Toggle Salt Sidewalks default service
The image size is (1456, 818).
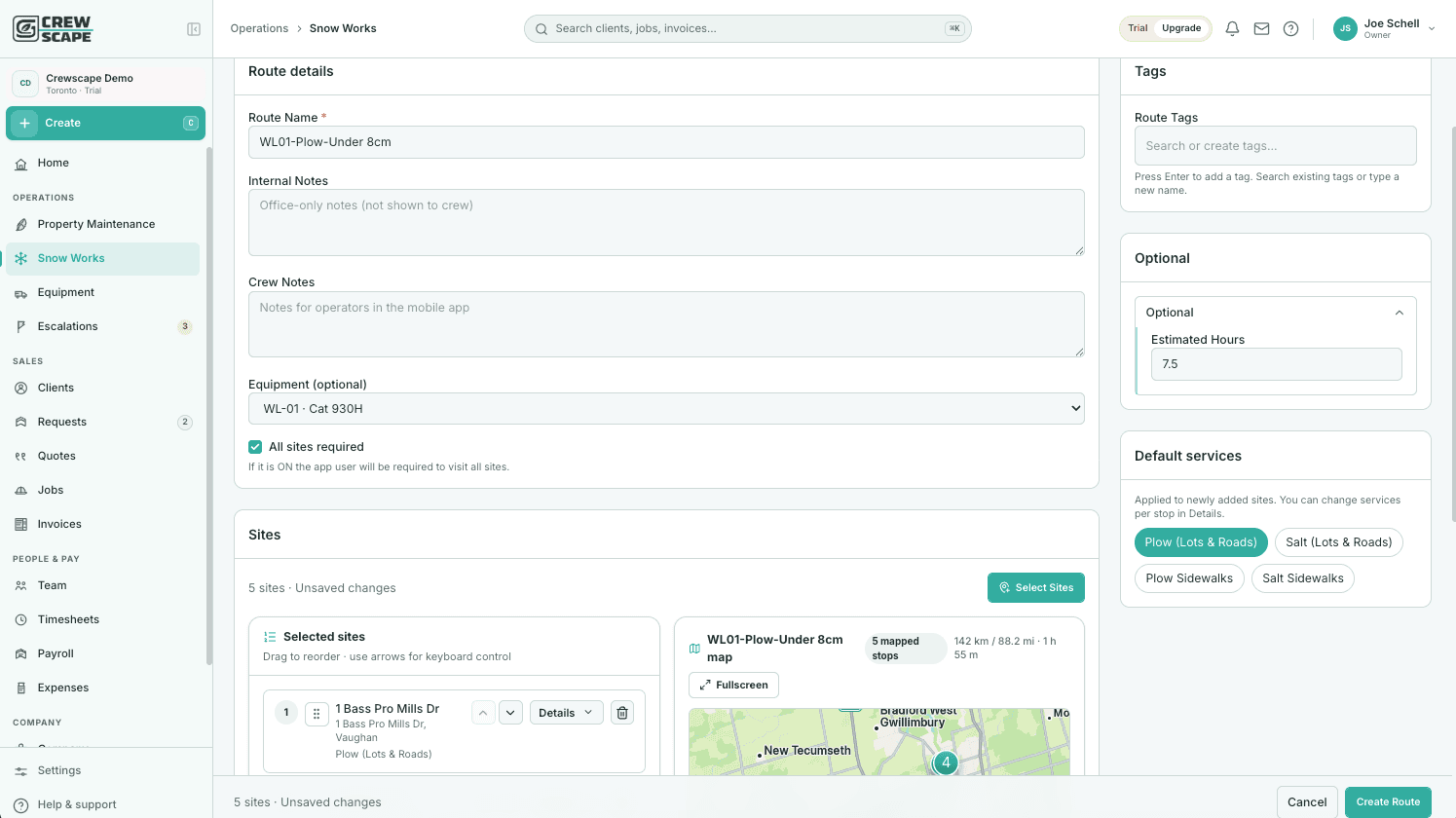[x=1302, y=578]
